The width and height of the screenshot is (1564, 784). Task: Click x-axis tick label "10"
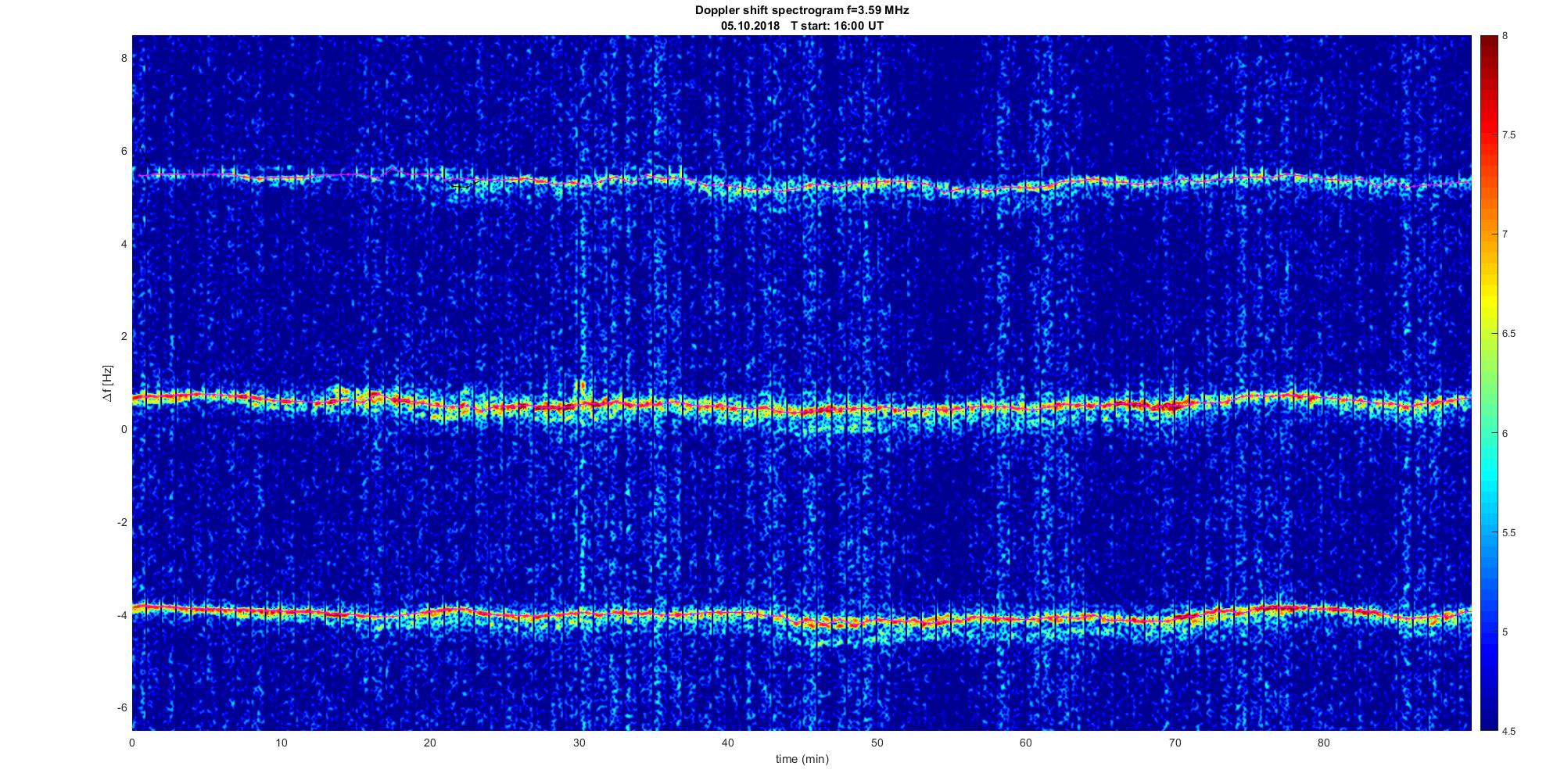(281, 743)
